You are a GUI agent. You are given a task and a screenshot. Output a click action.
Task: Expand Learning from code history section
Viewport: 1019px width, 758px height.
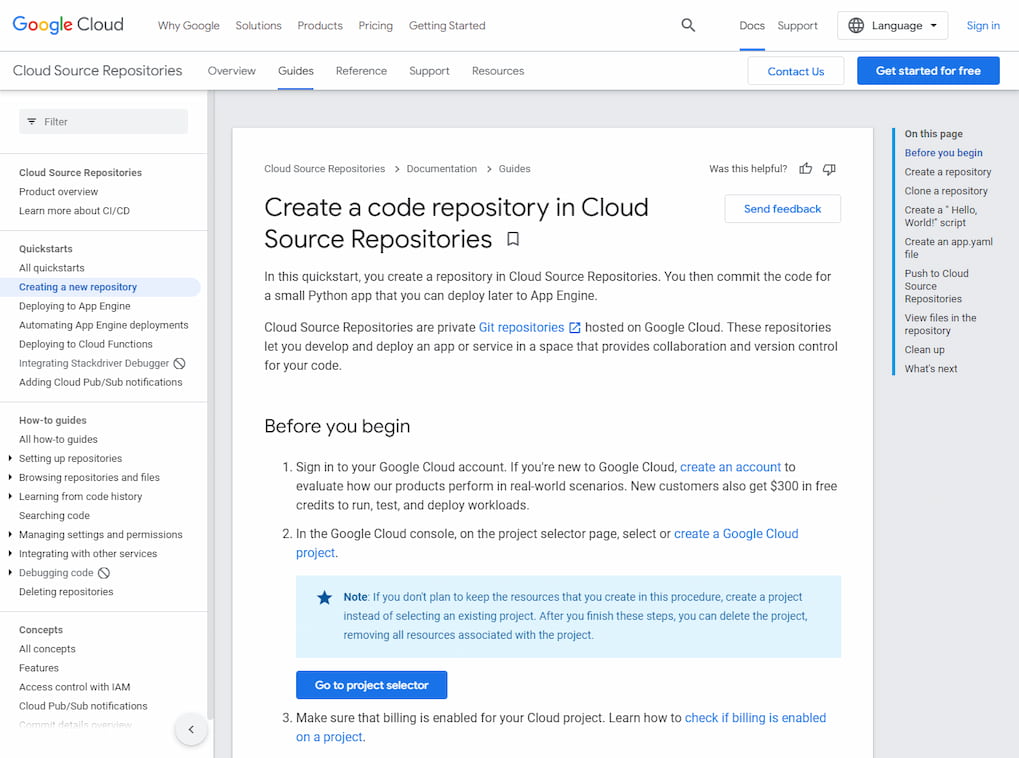point(10,497)
